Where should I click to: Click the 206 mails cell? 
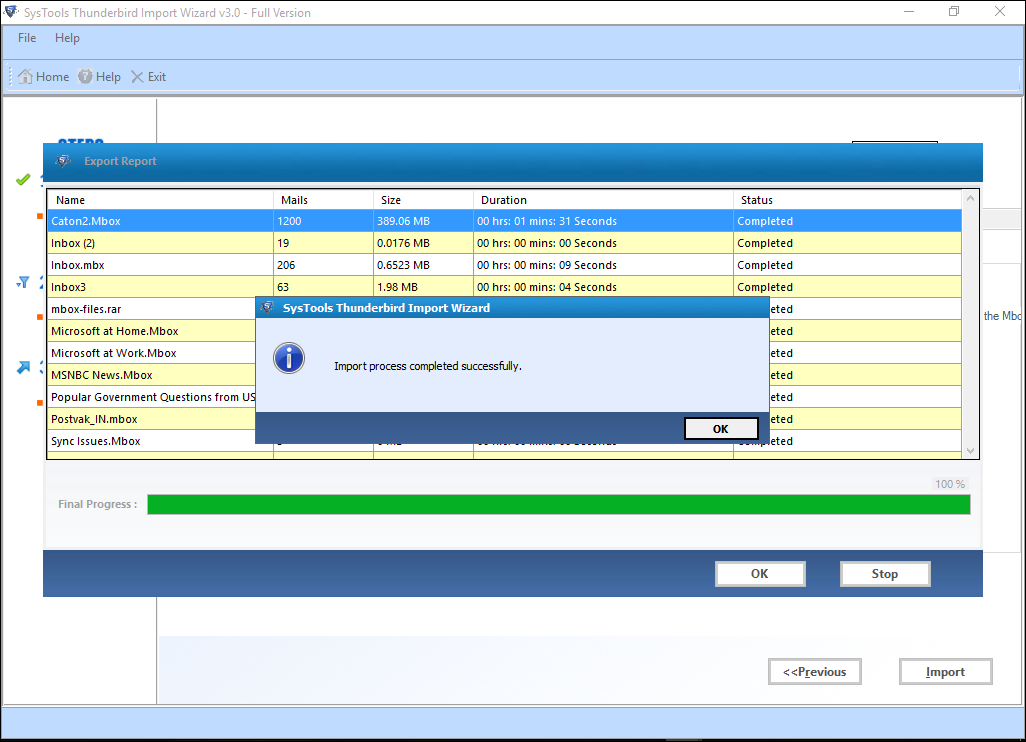tap(324, 265)
